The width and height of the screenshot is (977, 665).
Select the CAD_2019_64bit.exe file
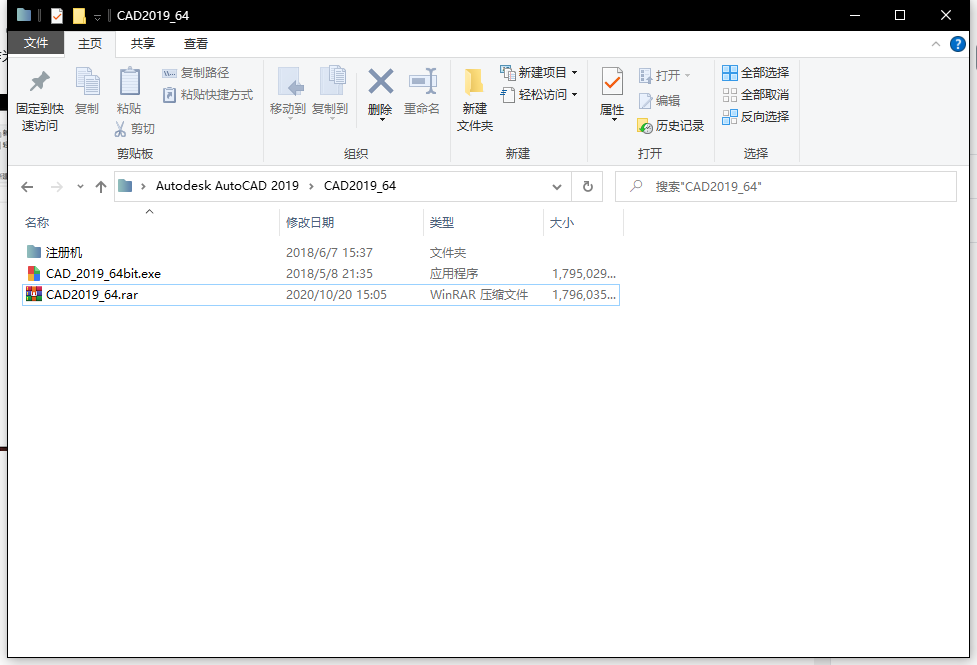point(103,274)
